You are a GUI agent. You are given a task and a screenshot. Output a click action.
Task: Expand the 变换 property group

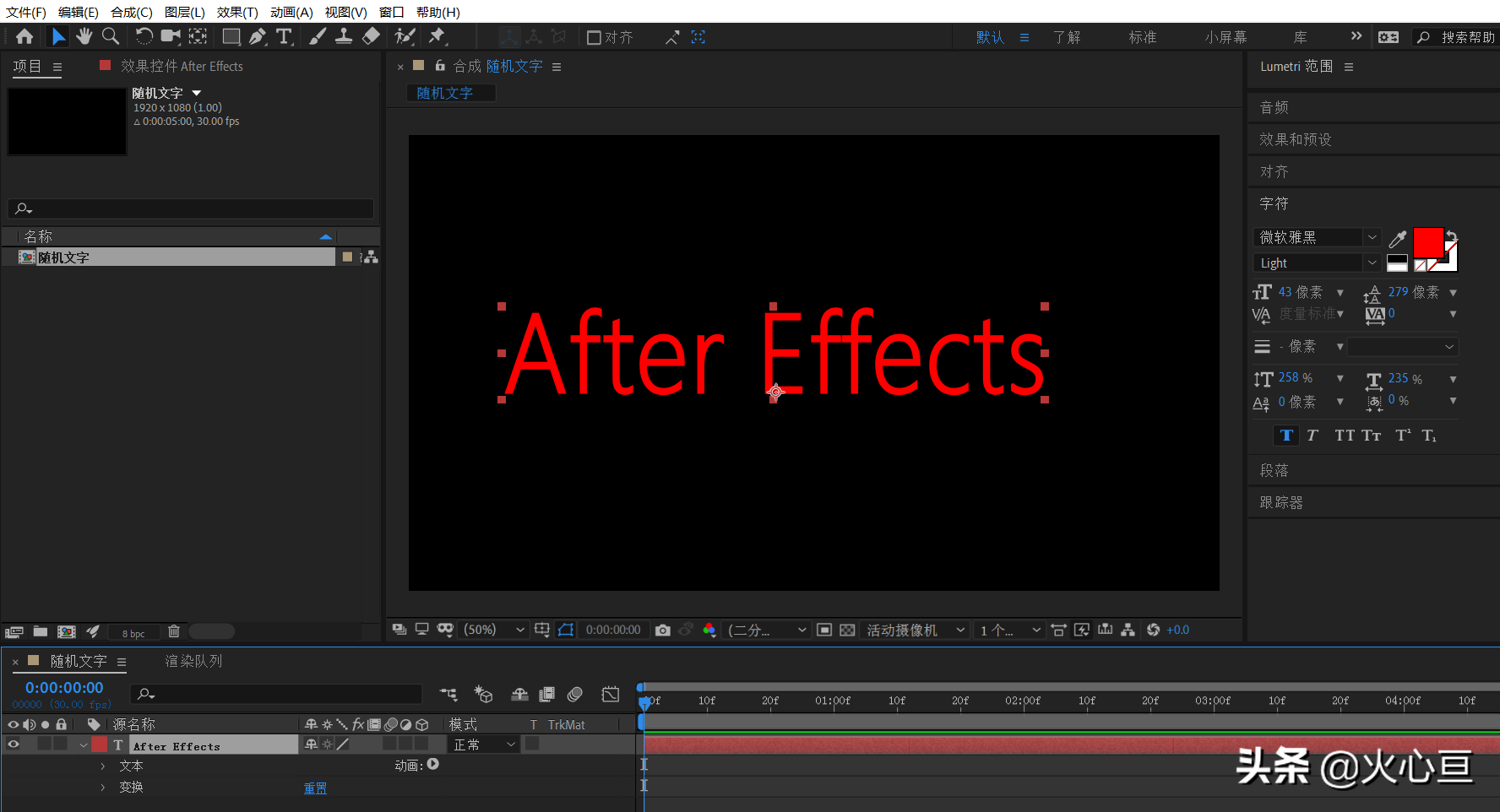103,788
